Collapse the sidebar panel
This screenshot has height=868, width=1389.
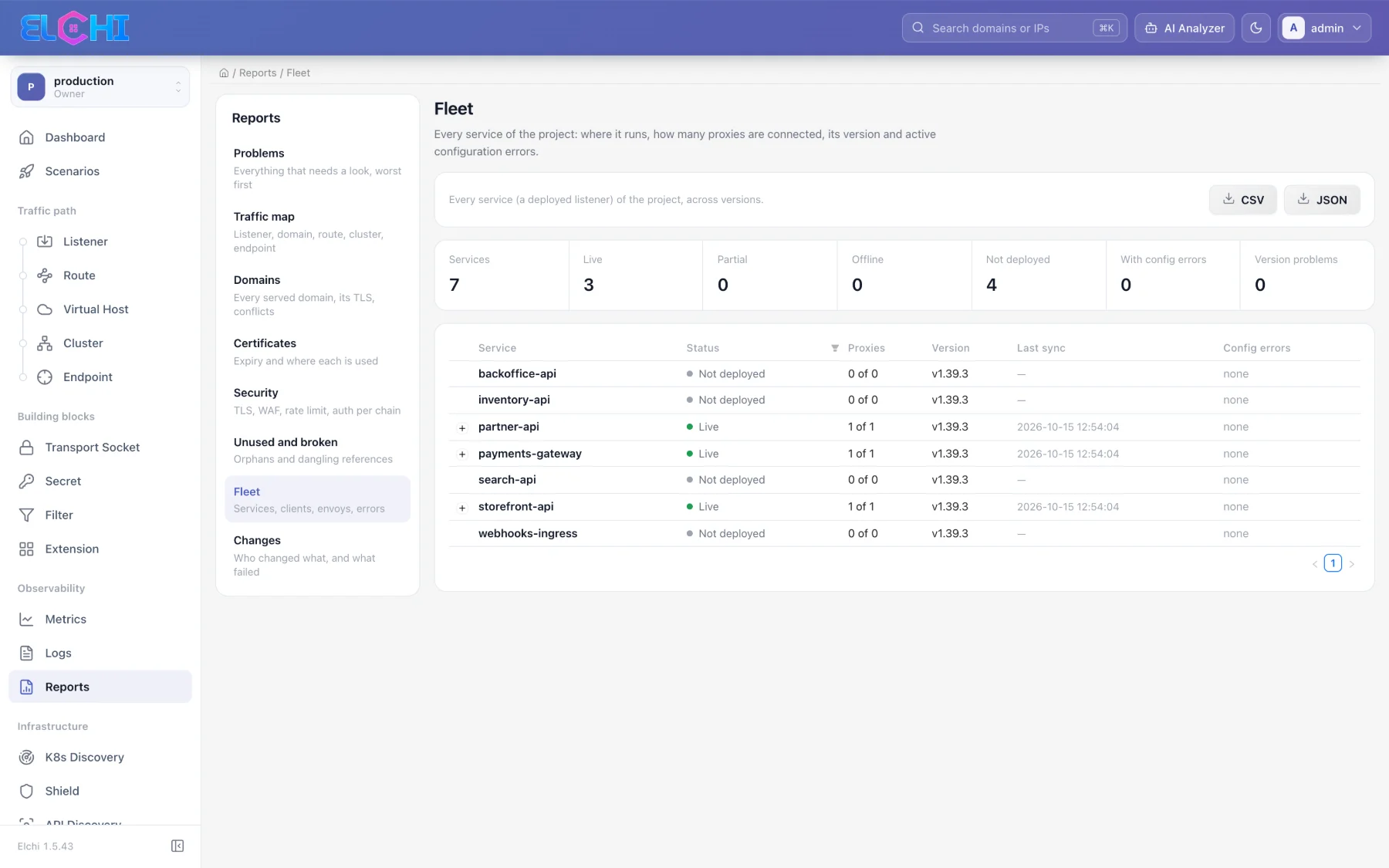(x=177, y=846)
